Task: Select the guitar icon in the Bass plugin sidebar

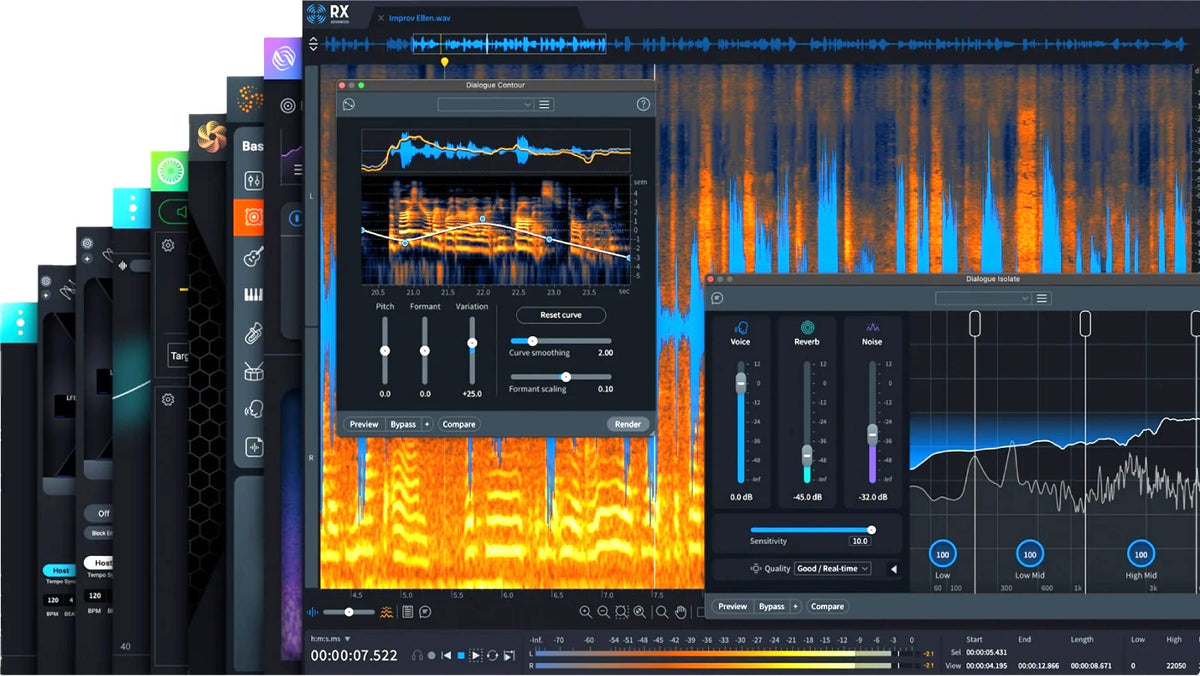Action: coord(253,257)
